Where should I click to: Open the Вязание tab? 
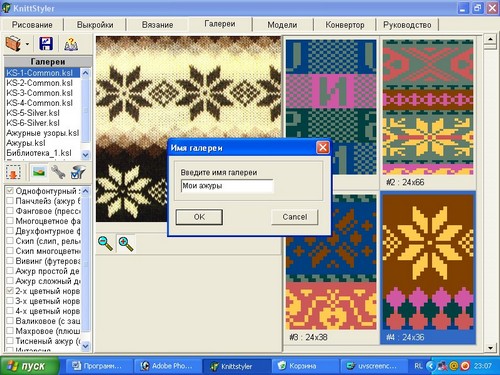[x=157, y=25]
